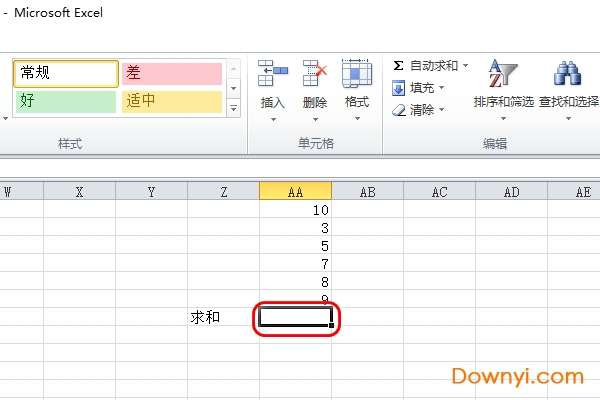Click the Format cells icon
Image resolution: width=600 pixels, height=400 pixels.
tap(357, 73)
